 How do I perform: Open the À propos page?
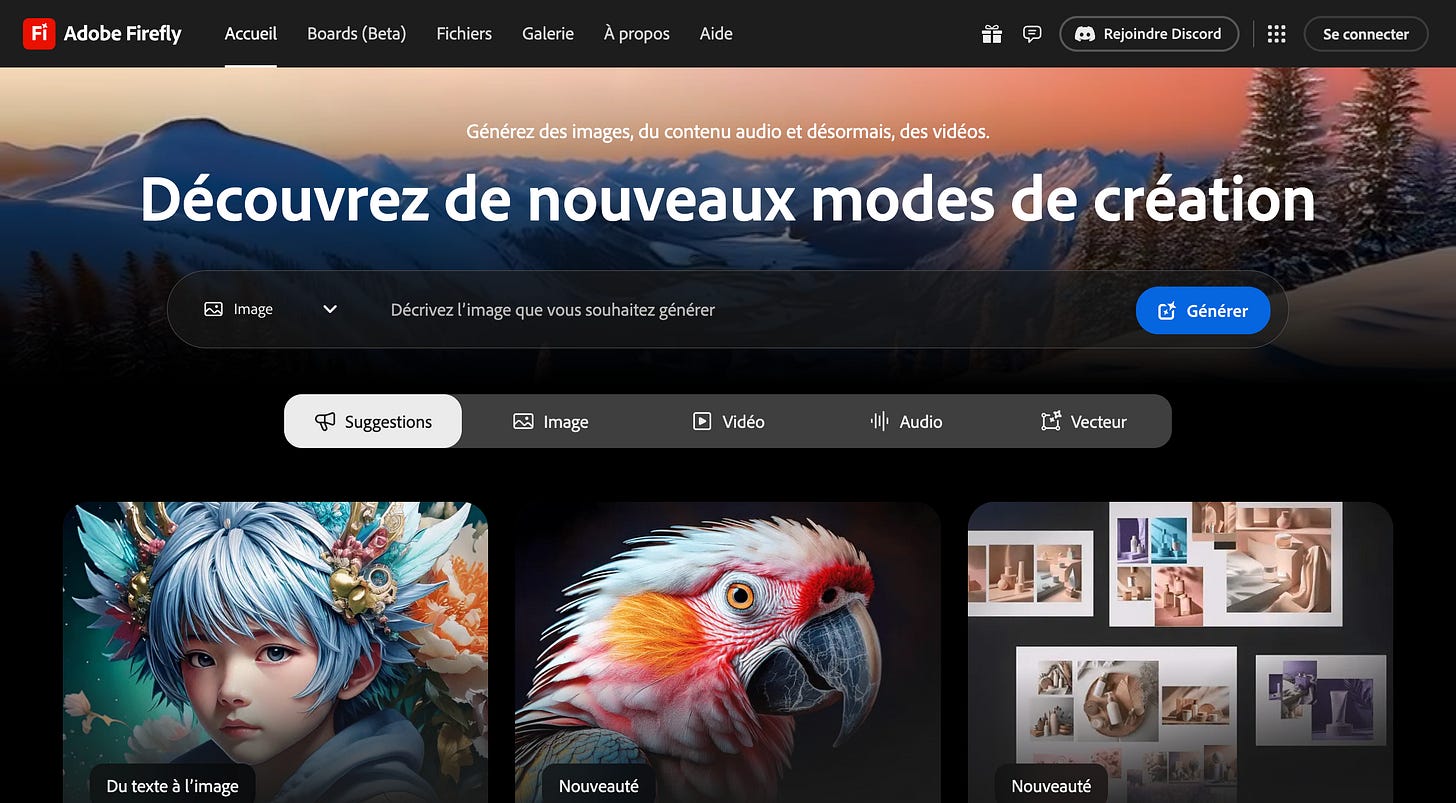click(637, 34)
